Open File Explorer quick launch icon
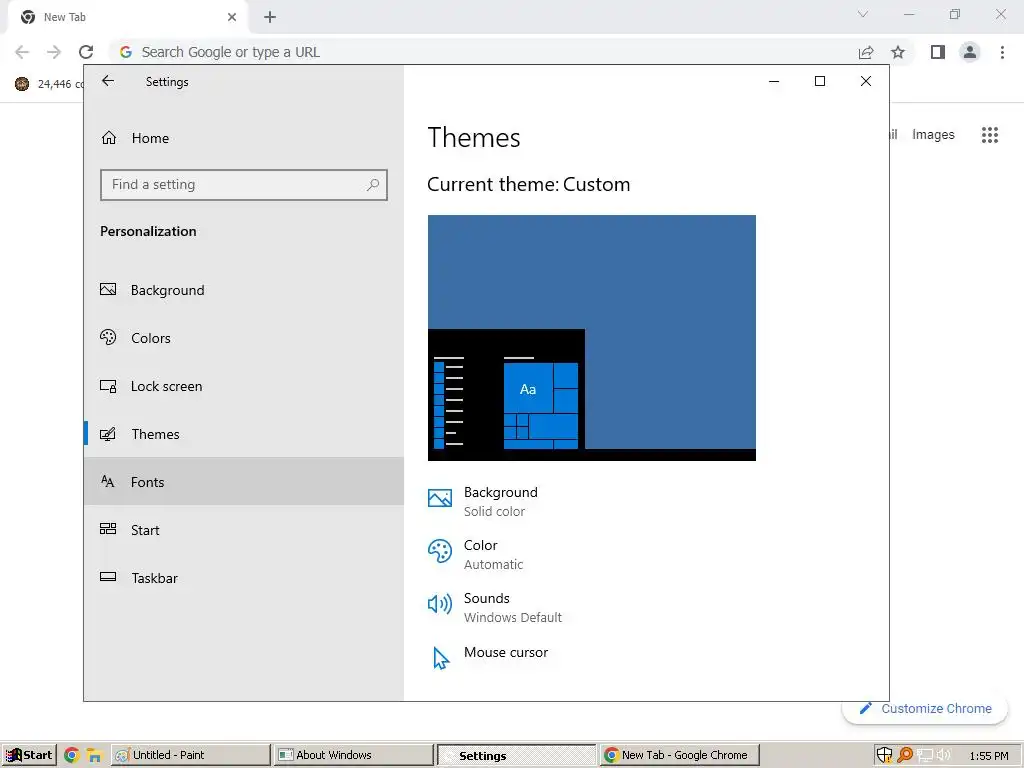This screenshot has width=1024, height=768. point(95,756)
